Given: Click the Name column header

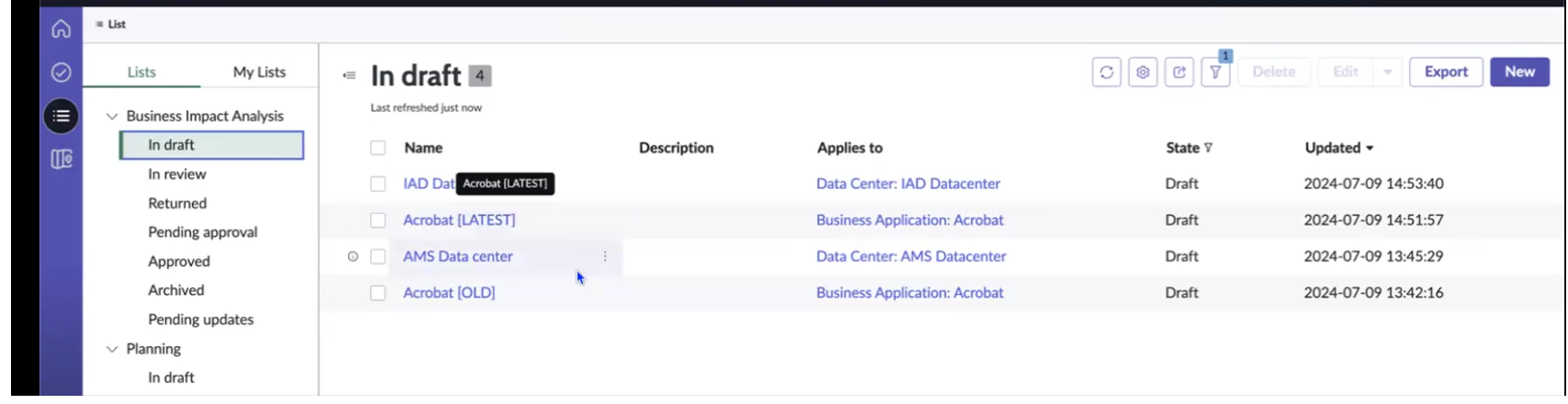Looking at the screenshot, I should coord(423,148).
